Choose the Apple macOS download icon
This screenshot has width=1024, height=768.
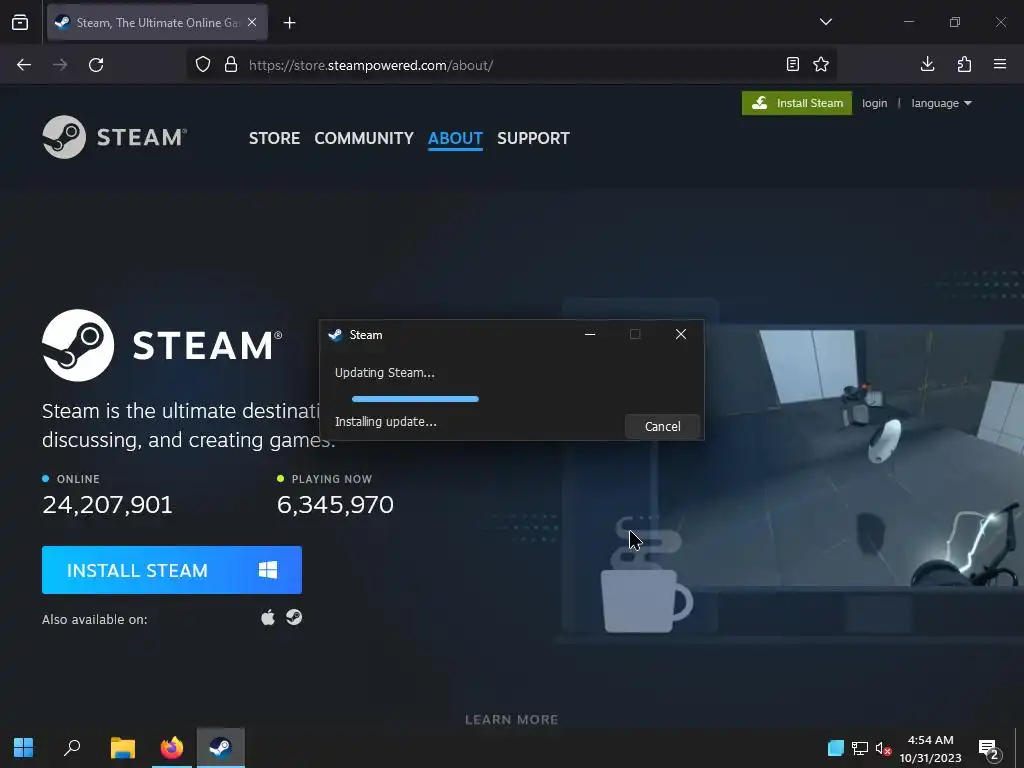pos(268,617)
